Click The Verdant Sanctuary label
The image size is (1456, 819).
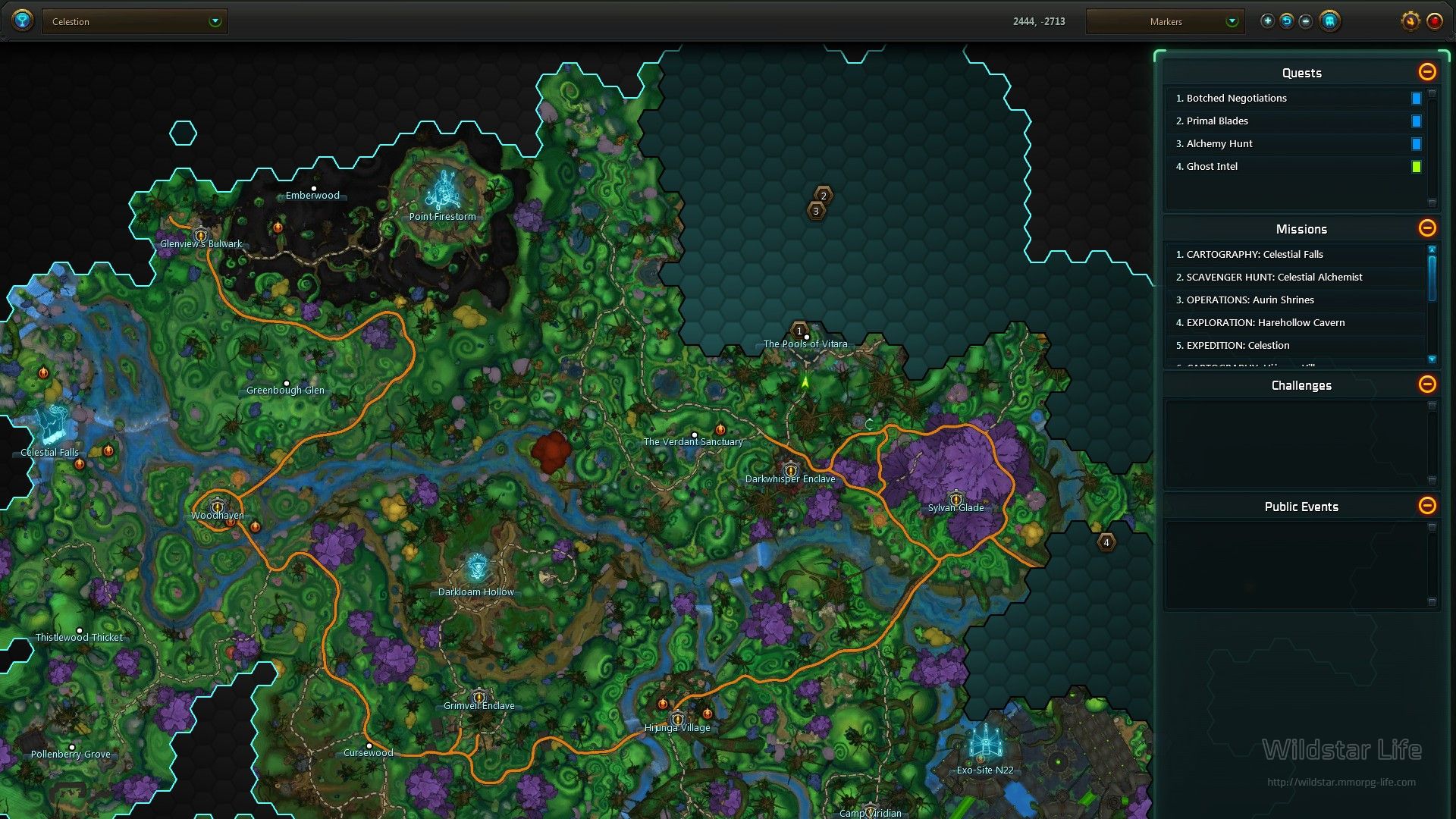(693, 442)
